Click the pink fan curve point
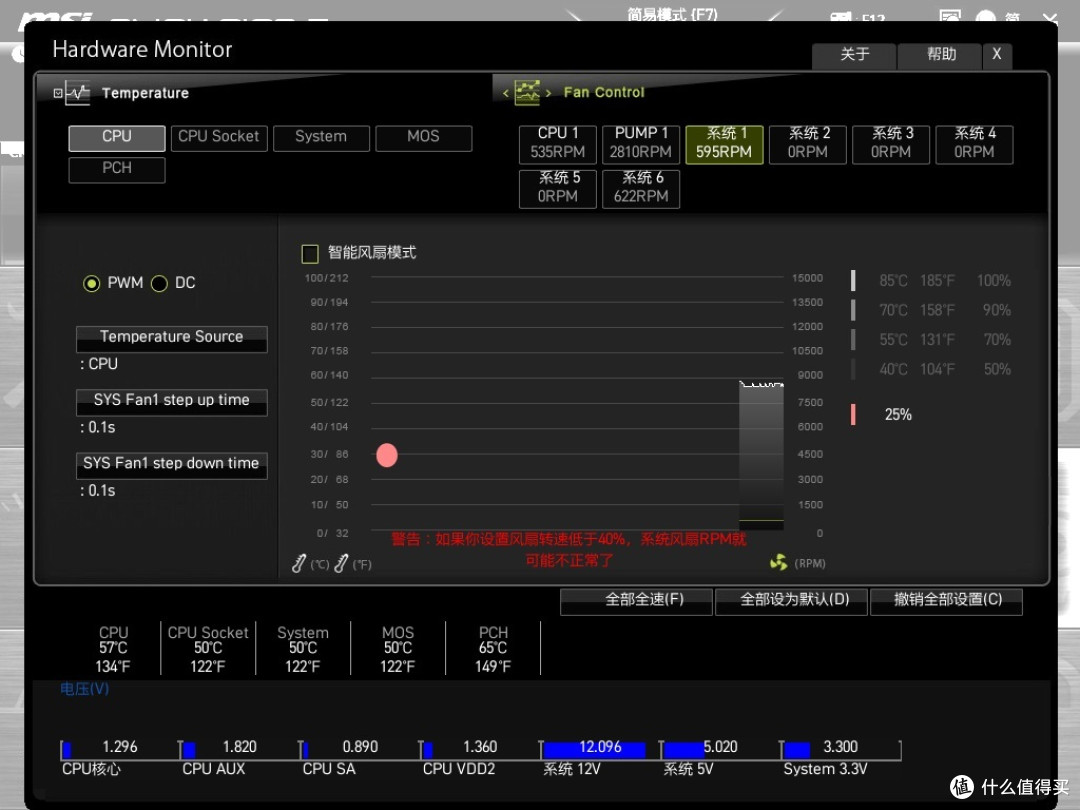This screenshot has height=810, width=1080. [387, 455]
